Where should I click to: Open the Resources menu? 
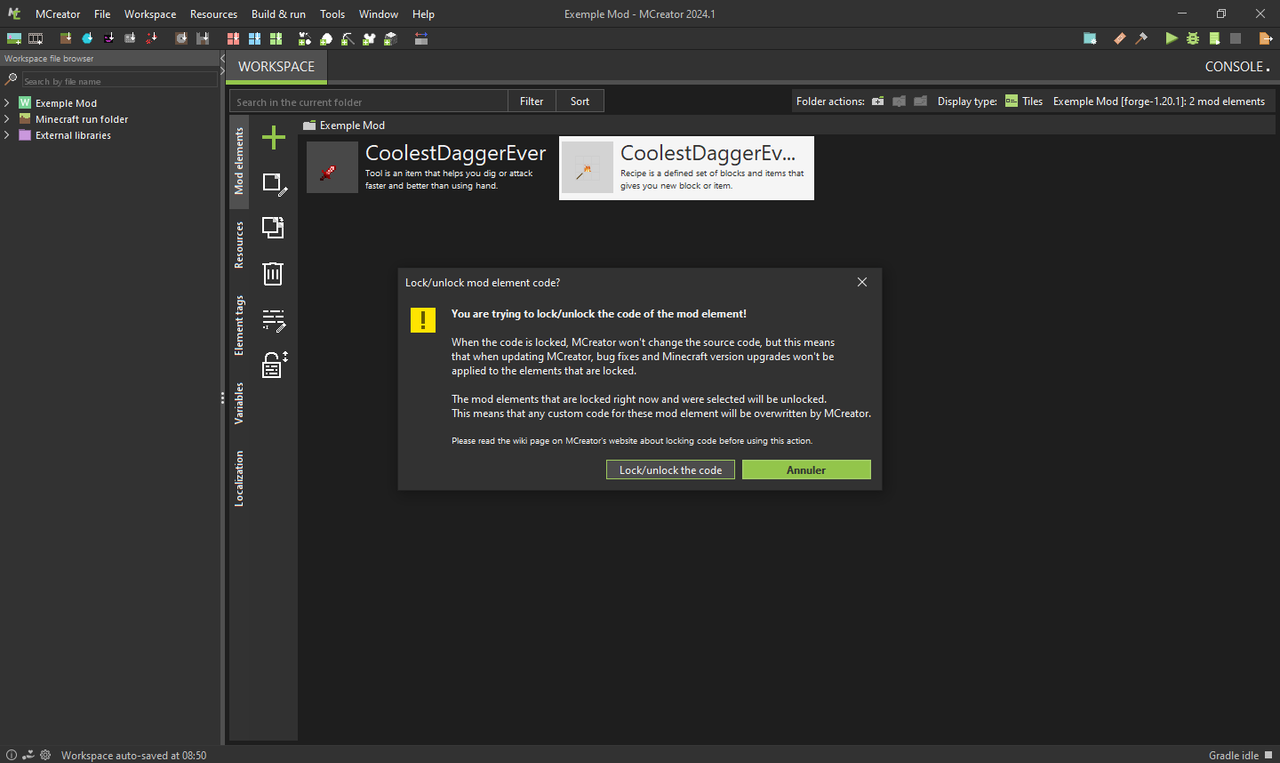[x=214, y=14]
